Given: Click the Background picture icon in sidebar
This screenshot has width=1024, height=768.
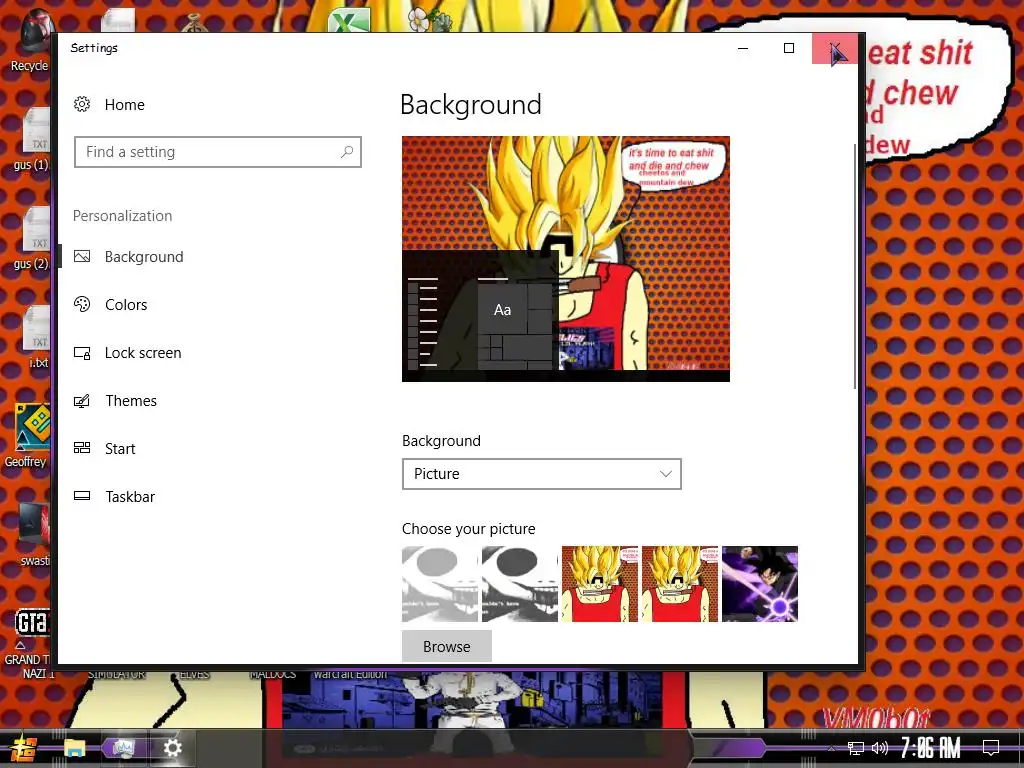Looking at the screenshot, I should coord(82,256).
